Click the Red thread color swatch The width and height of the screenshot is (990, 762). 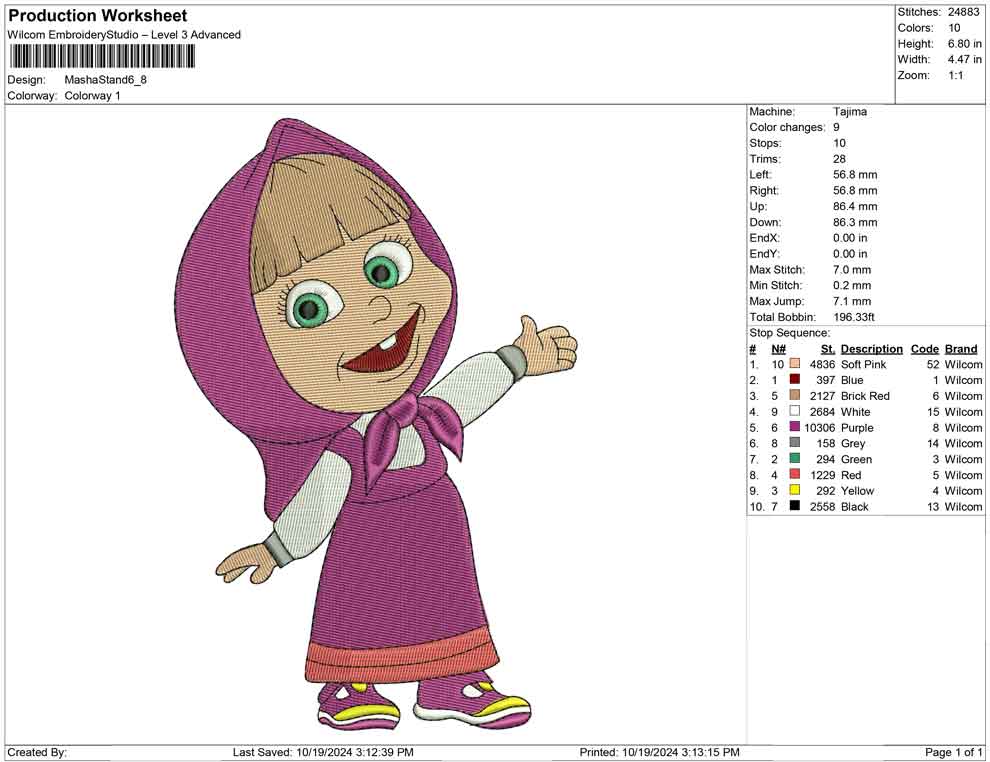coord(795,474)
